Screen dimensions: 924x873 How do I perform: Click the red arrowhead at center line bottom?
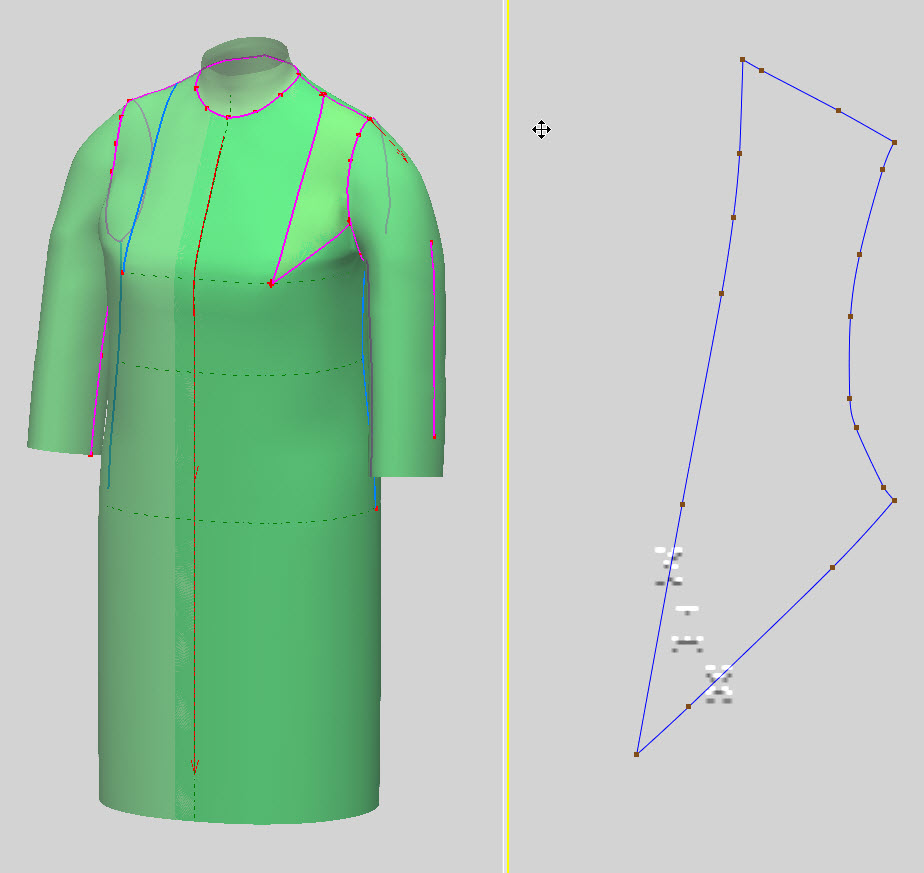[x=194, y=766]
